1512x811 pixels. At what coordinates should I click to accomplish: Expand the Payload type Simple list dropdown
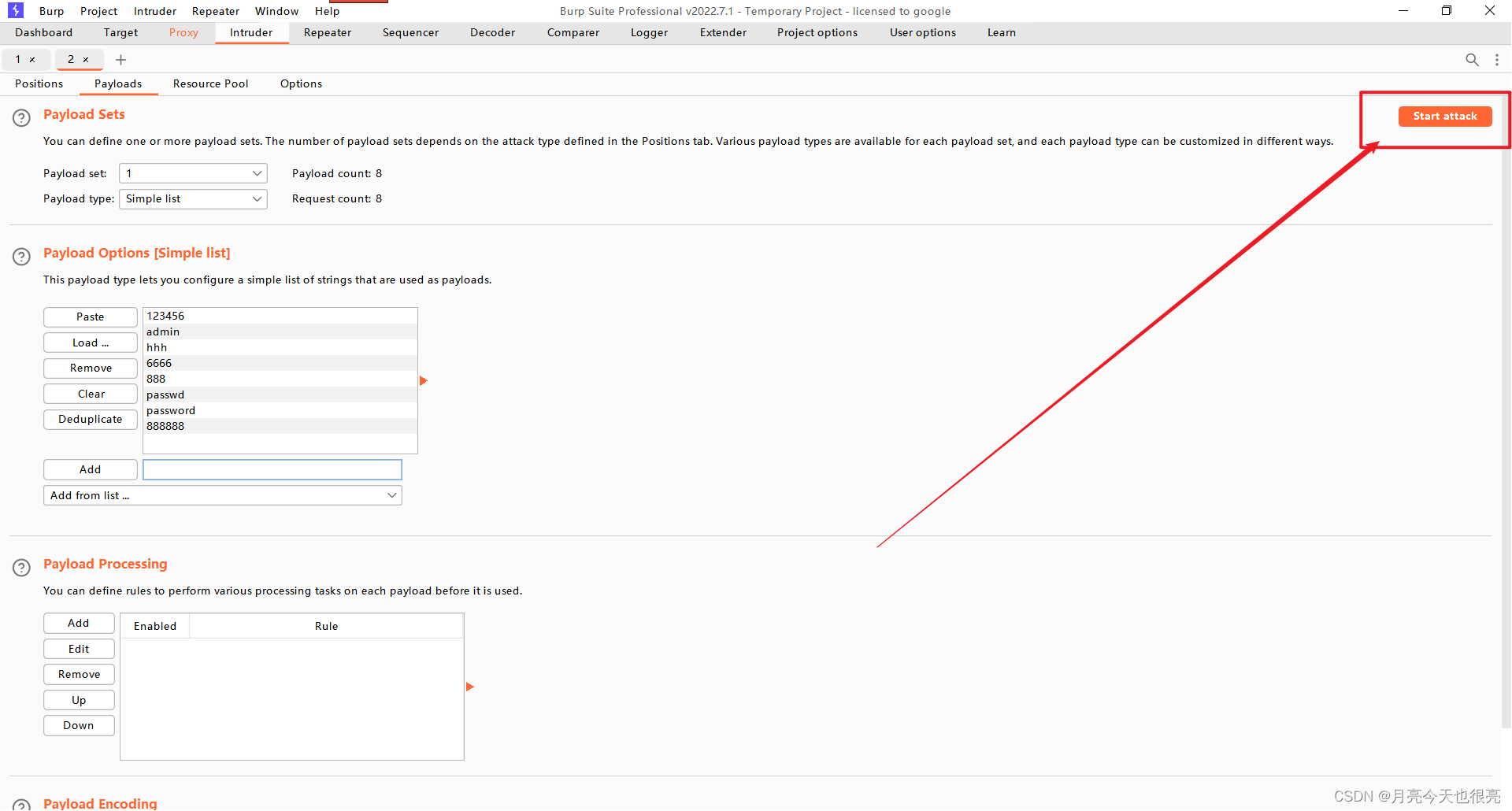193,198
